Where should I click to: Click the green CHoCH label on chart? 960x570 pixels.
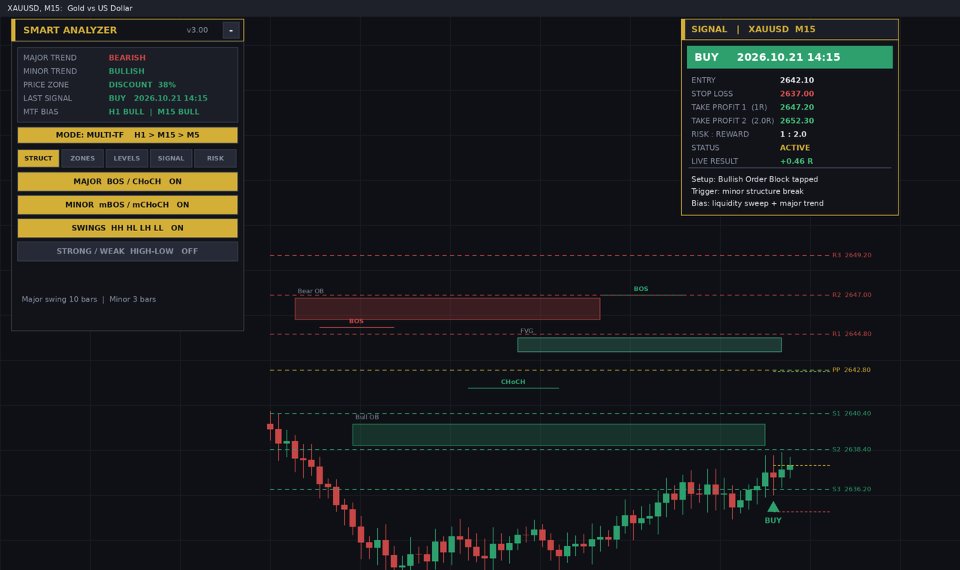click(x=513, y=382)
